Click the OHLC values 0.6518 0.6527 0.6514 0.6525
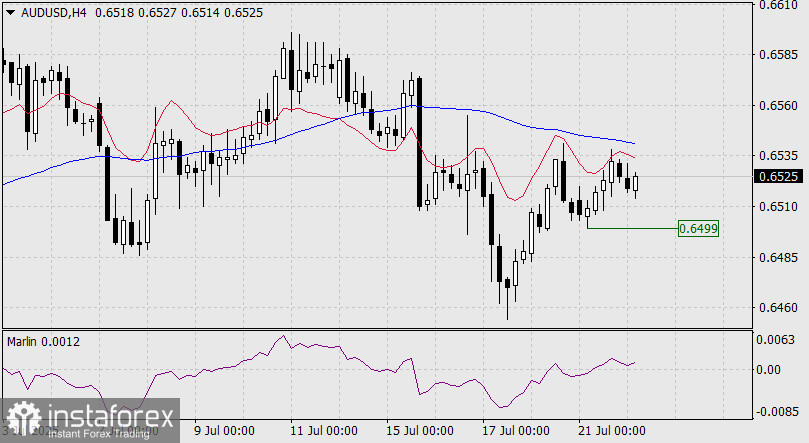The image size is (809, 443). (179, 13)
